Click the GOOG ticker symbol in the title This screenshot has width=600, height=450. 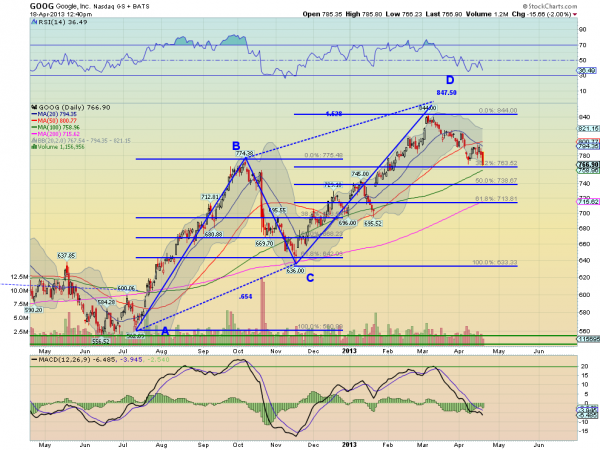pyautogui.click(x=42, y=6)
